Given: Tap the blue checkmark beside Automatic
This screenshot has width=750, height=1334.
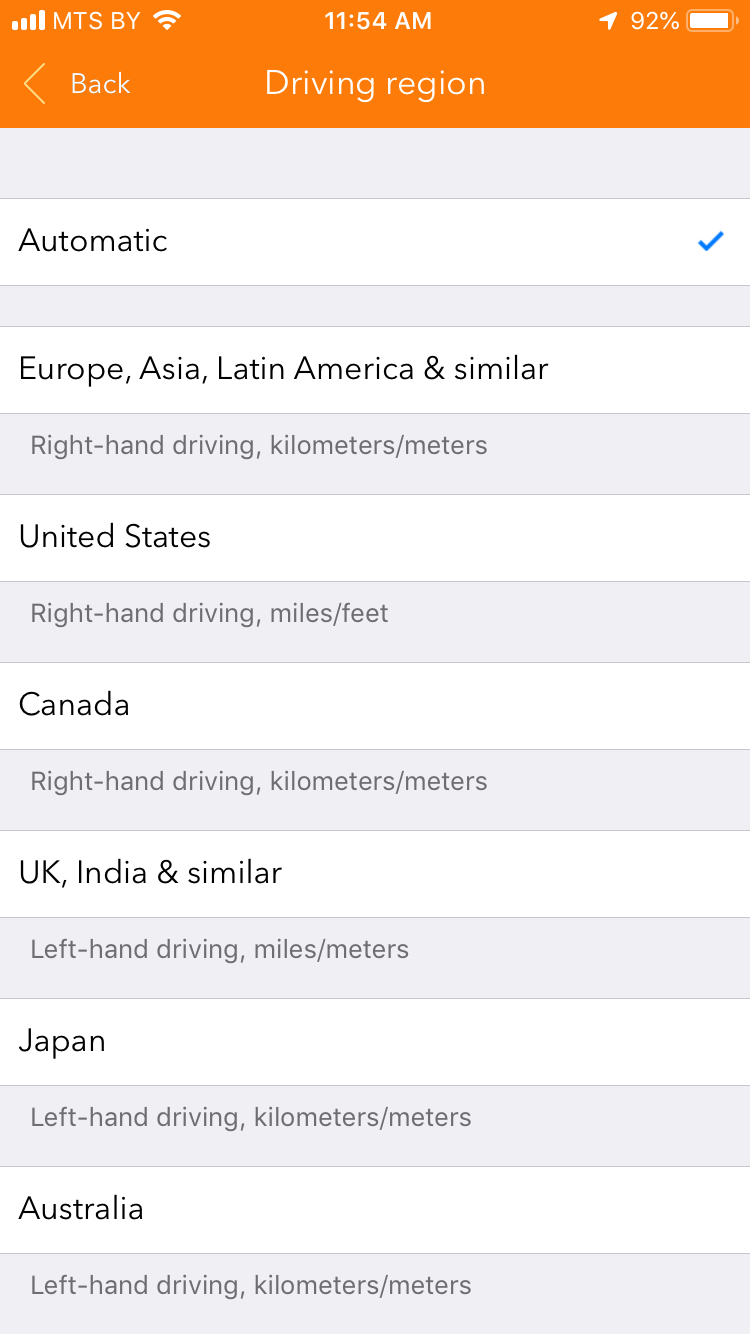Looking at the screenshot, I should pyautogui.click(x=710, y=241).
